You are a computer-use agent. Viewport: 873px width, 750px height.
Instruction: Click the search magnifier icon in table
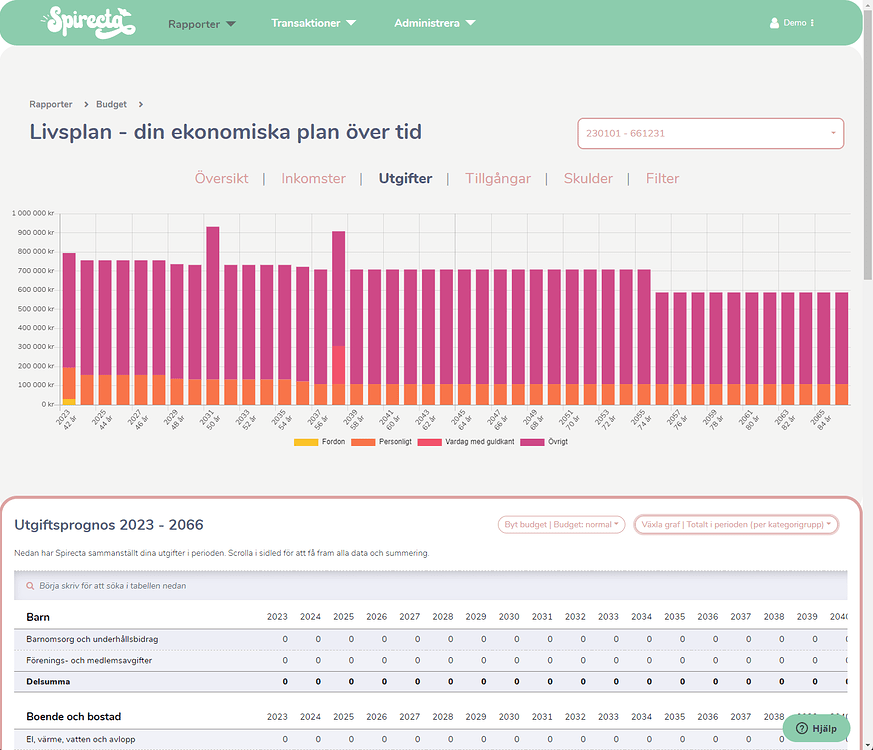coord(28,586)
